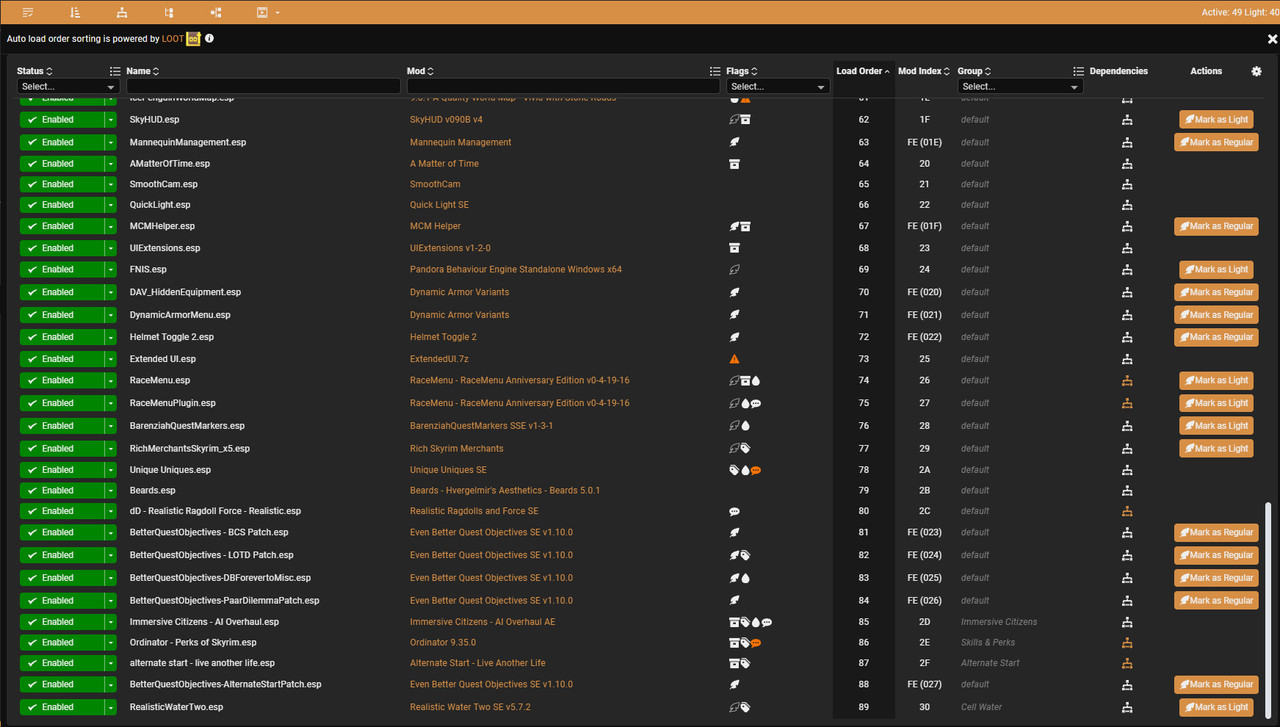The height and width of the screenshot is (727, 1280).
Task: Click the warning flag on Extended UI.esp
Action: tap(735, 359)
